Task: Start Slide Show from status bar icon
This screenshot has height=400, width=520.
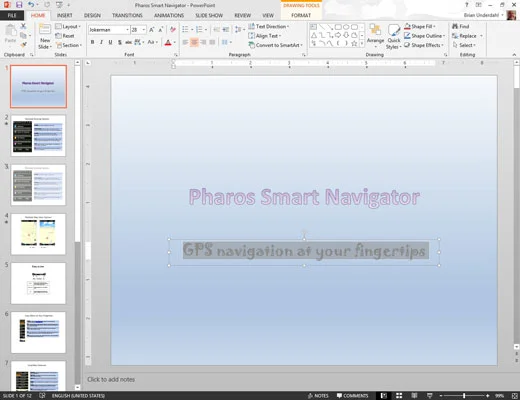Action: [x=430, y=396]
